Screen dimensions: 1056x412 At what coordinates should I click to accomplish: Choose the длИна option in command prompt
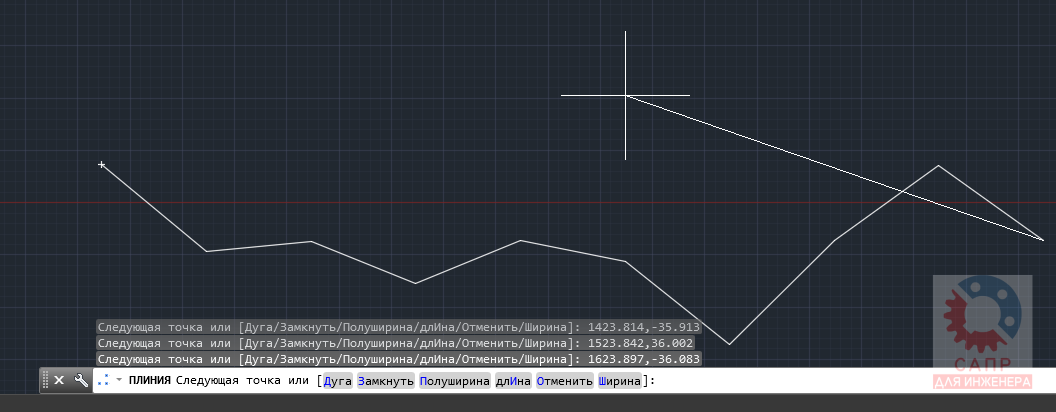click(513, 381)
